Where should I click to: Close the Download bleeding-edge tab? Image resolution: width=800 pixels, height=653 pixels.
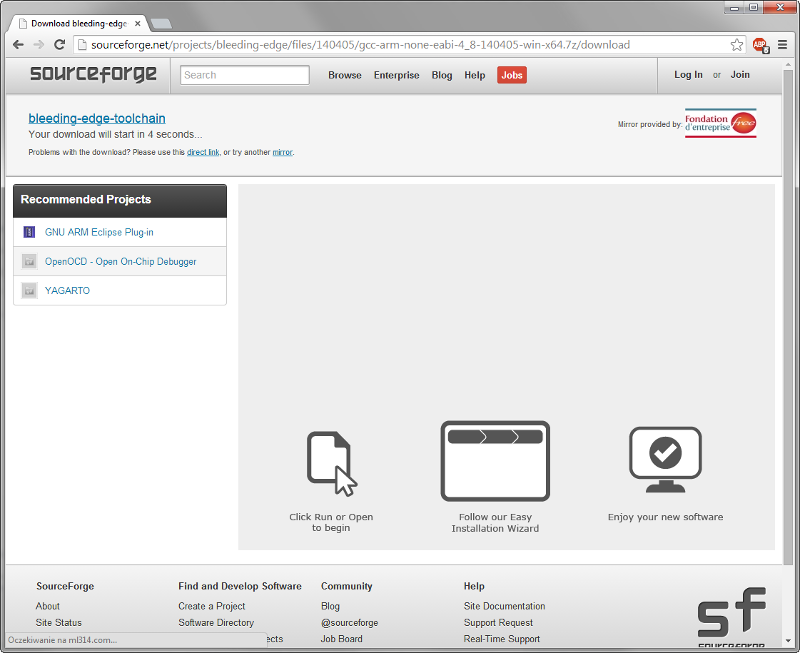coord(138,23)
